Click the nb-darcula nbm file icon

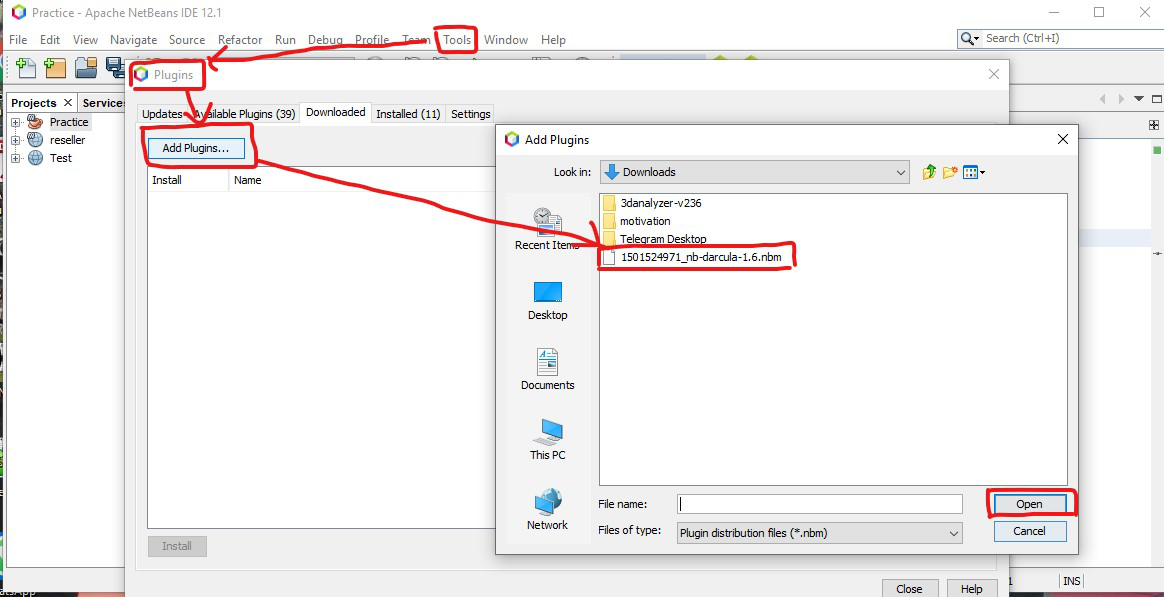(609, 257)
